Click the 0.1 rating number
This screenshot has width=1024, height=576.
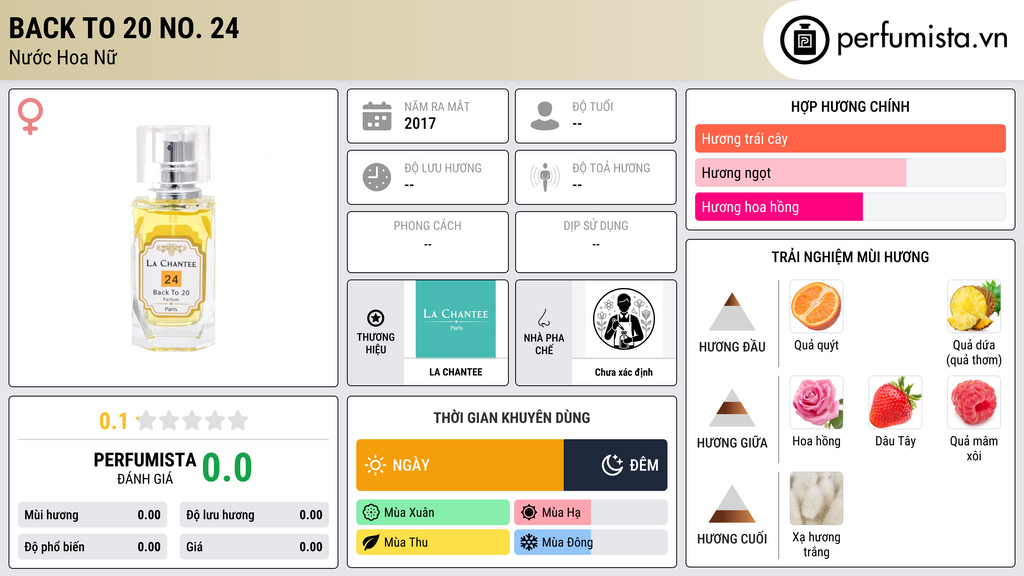113,421
